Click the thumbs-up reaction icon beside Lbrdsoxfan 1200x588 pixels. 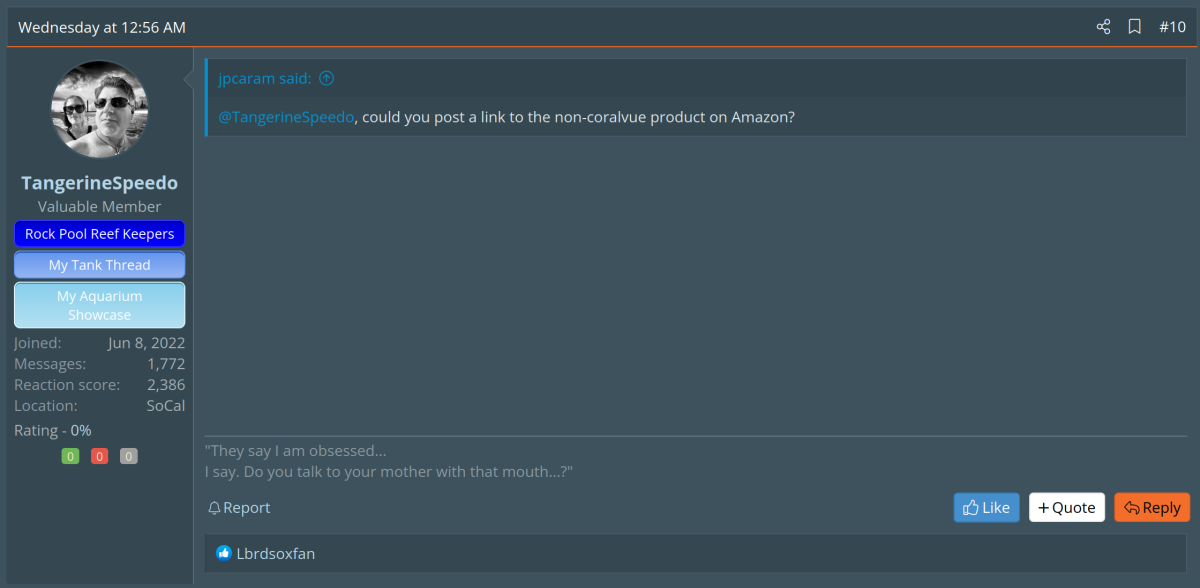click(x=224, y=553)
